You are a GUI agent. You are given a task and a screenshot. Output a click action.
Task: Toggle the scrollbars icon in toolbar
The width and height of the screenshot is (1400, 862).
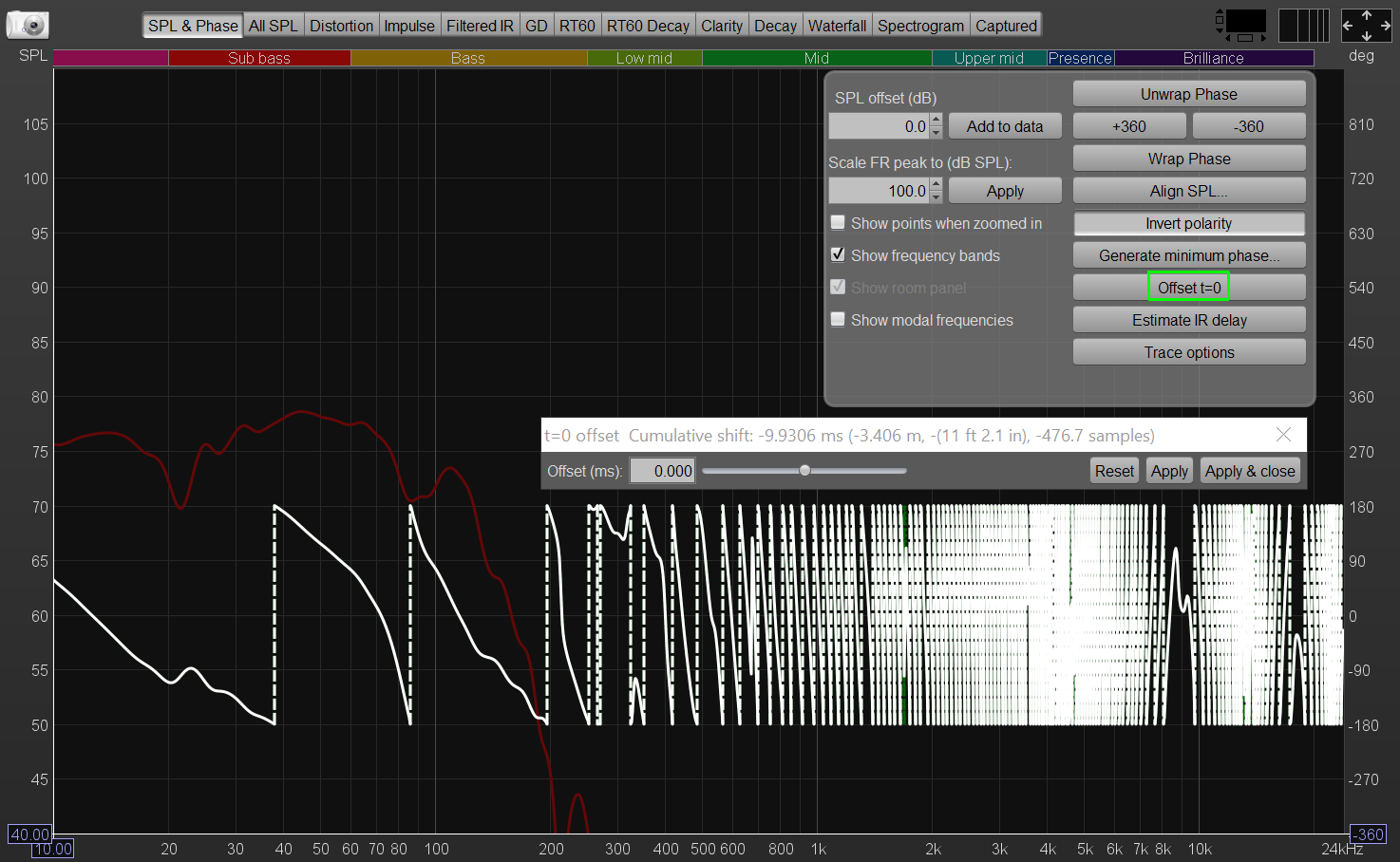(x=1241, y=25)
